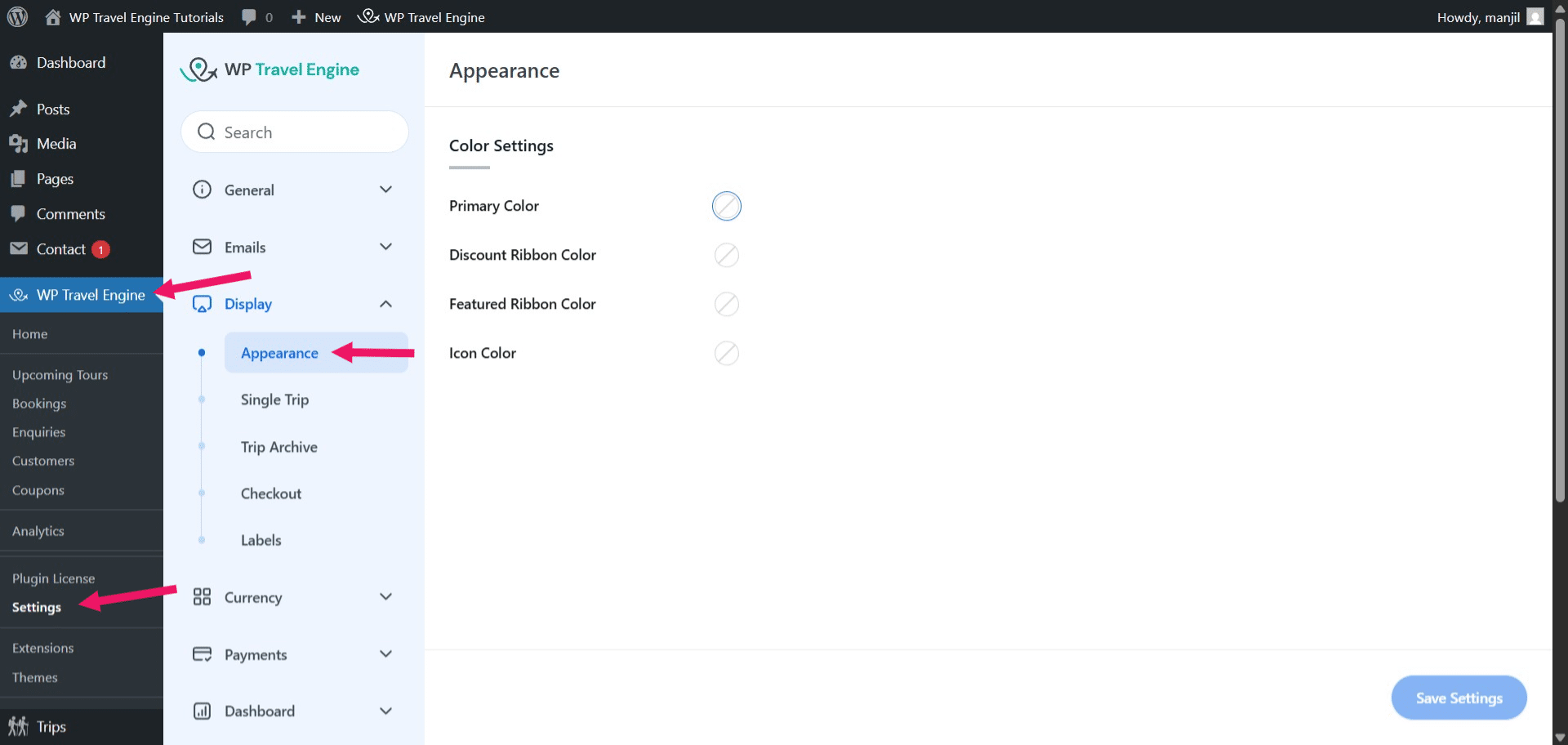Click the Payments card icon
The width and height of the screenshot is (1568, 745).
[202, 654]
